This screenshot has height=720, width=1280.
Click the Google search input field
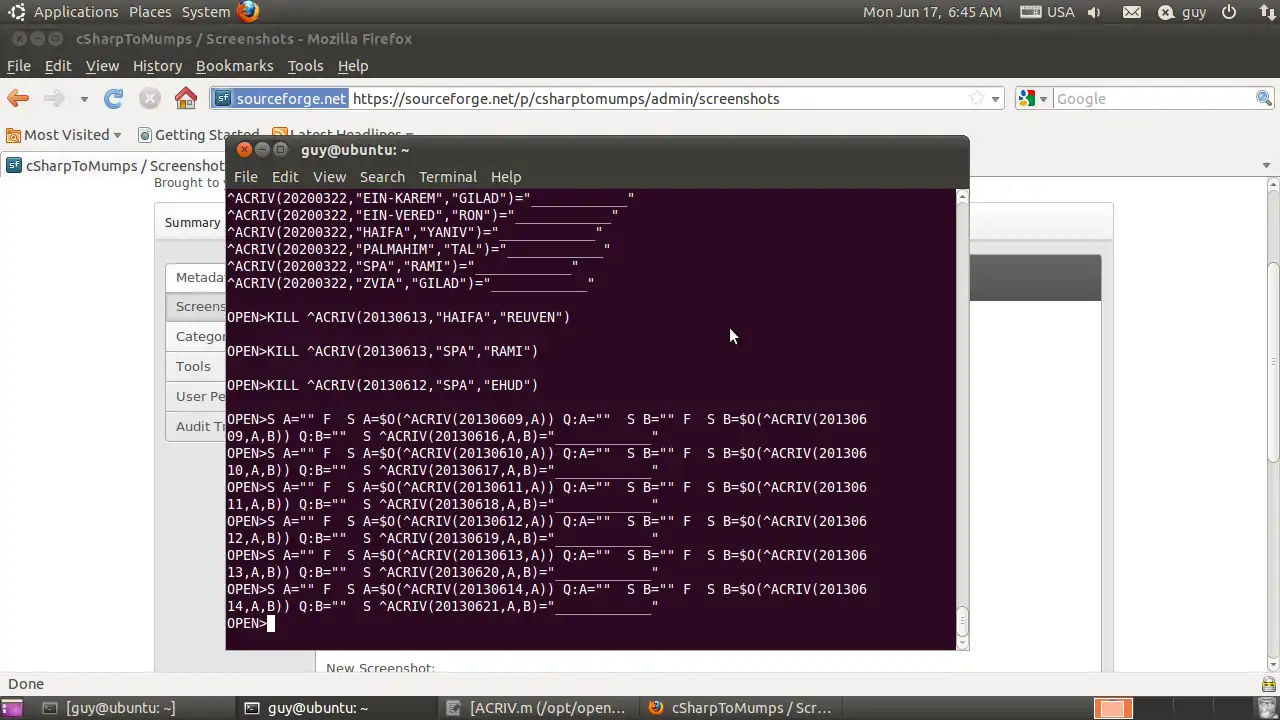click(x=1154, y=98)
